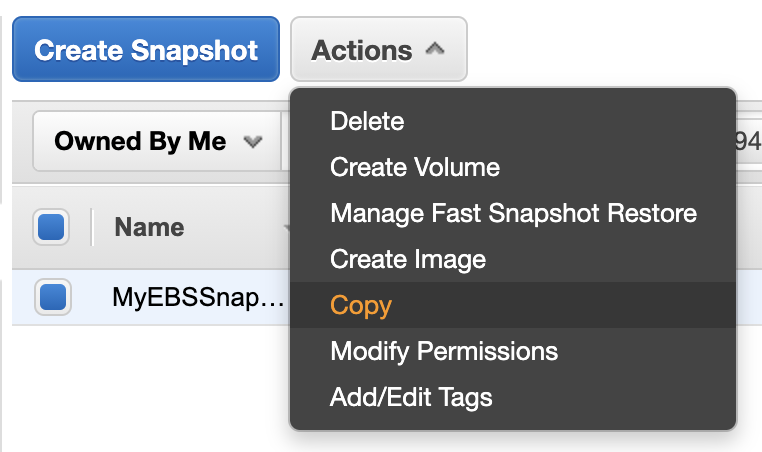
Task: Click the Create Snapshot button
Action: coord(146,49)
